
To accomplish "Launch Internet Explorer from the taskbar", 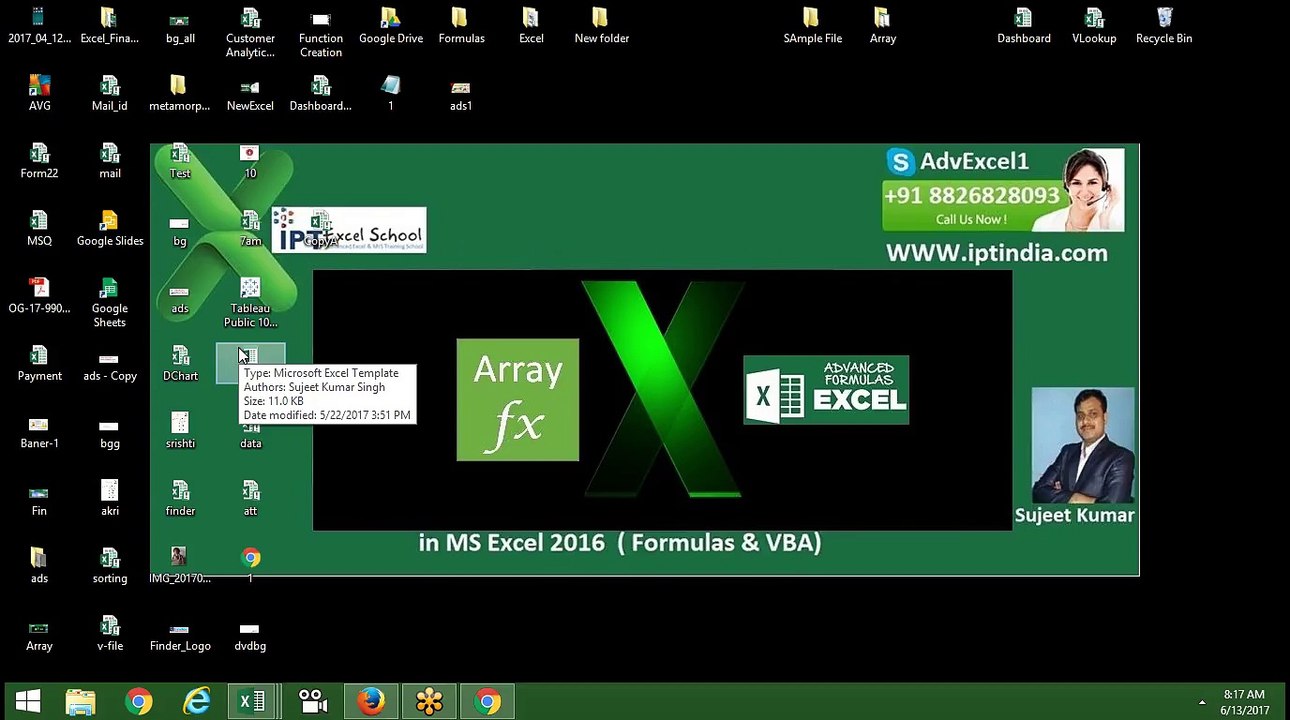I will pos(196,702).
